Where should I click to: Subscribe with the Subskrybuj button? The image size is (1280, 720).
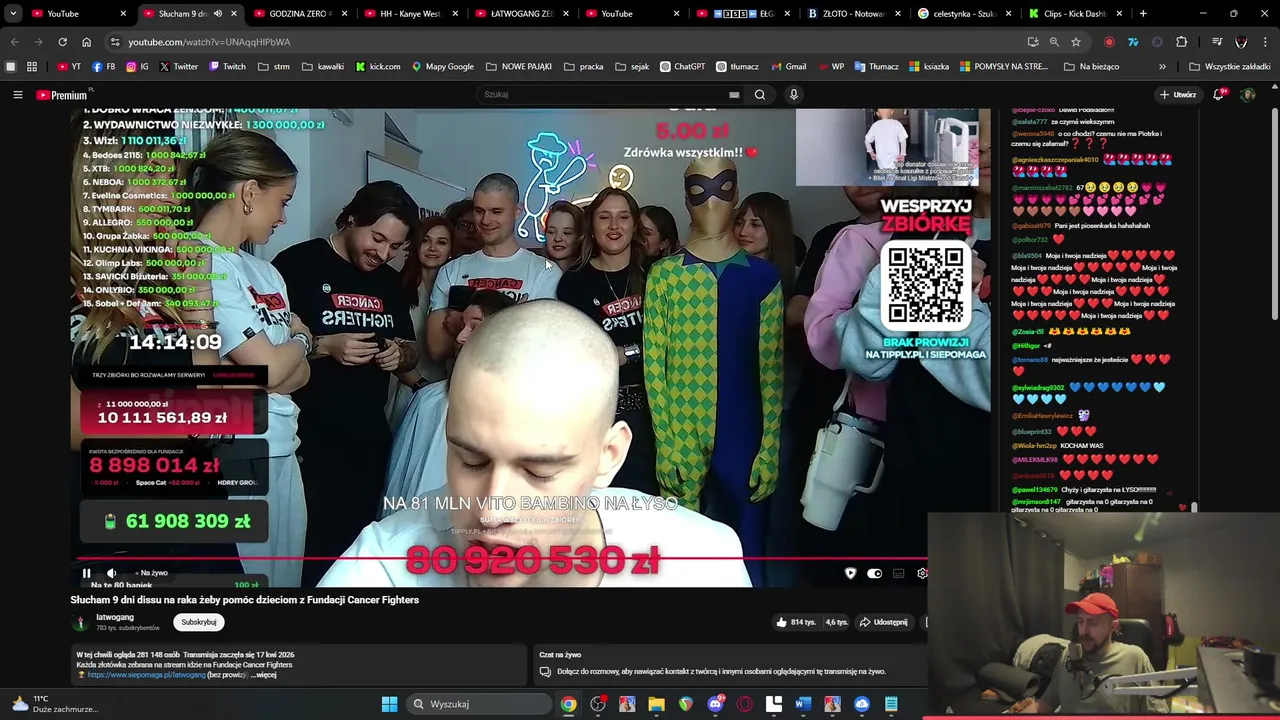(x=198, y=622)
